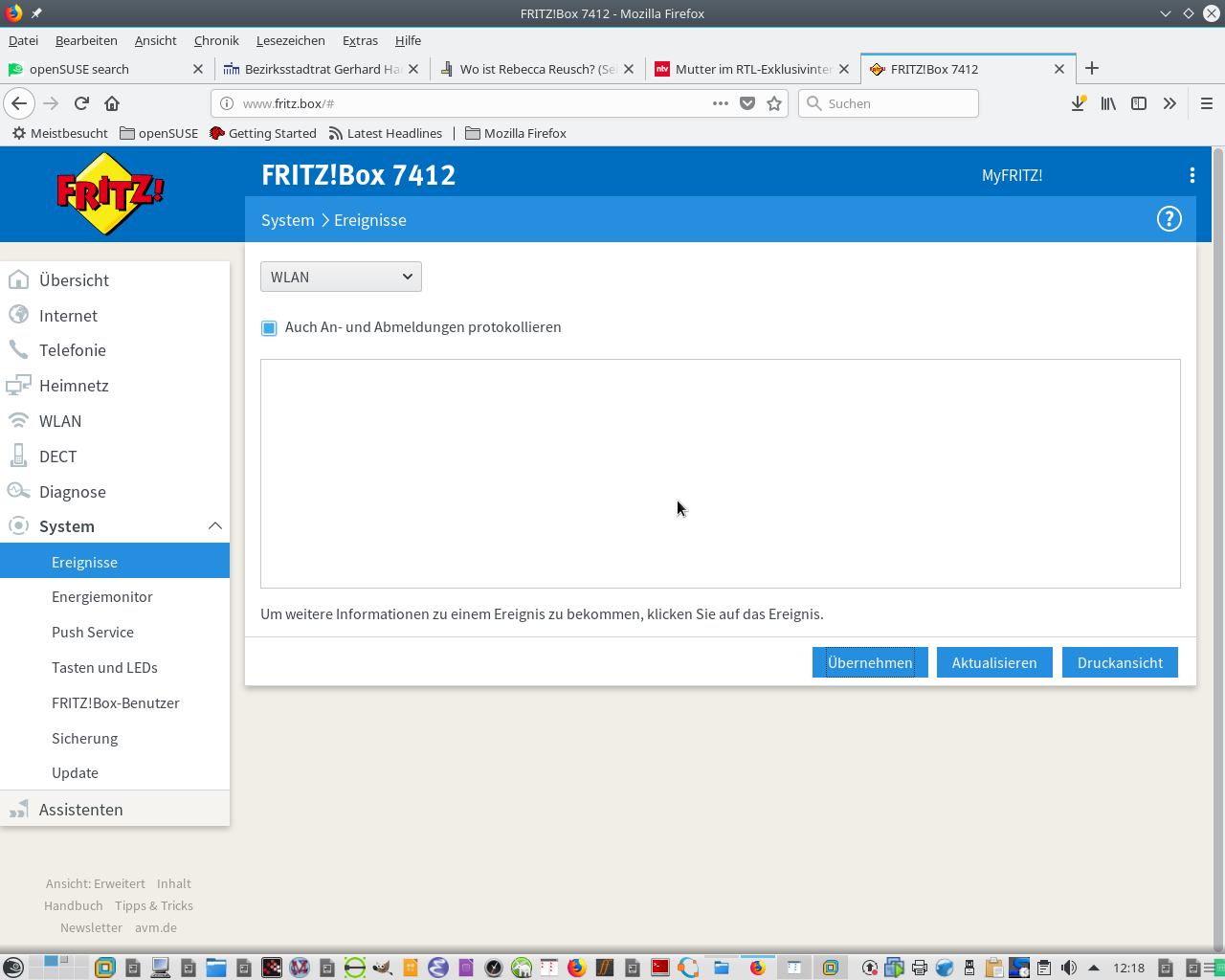Save page to Pocket
This screenshot has height=980, width=1225.
[x=747, y=103]
